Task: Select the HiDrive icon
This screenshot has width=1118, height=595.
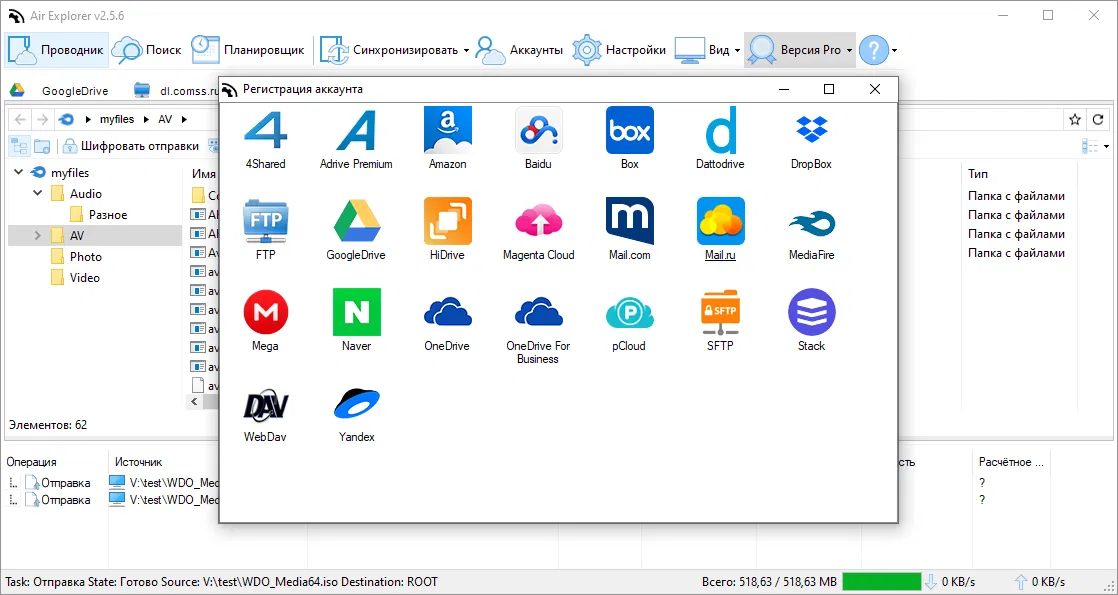Action: 447,221
